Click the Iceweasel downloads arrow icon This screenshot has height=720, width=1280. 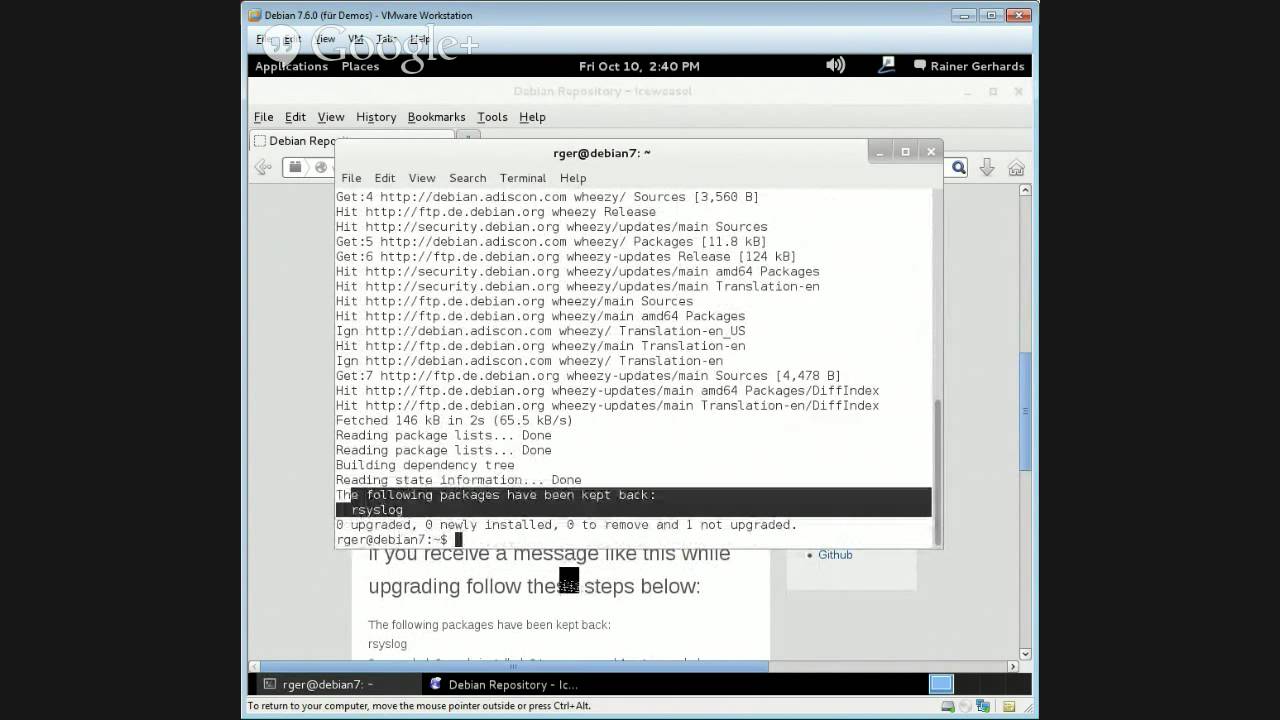(987, 168)
